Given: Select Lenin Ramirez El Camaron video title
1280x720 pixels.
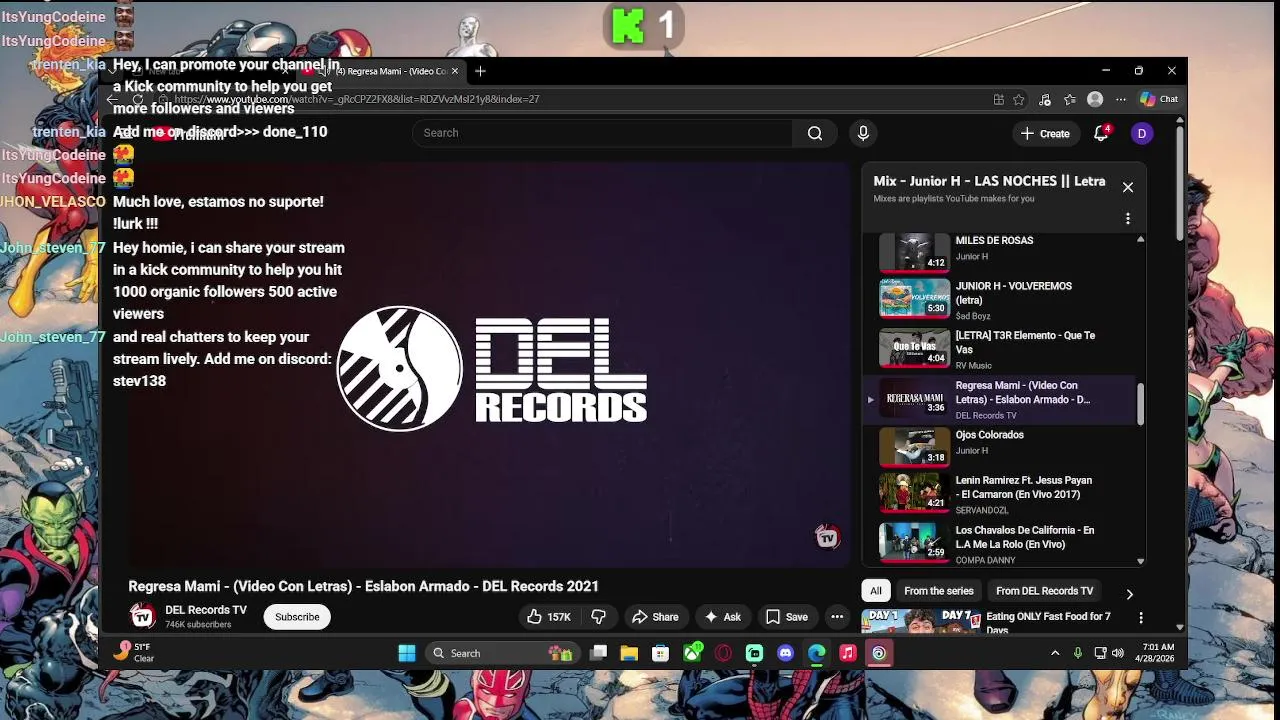Looking at the screenshot, I should (1024, 487).
